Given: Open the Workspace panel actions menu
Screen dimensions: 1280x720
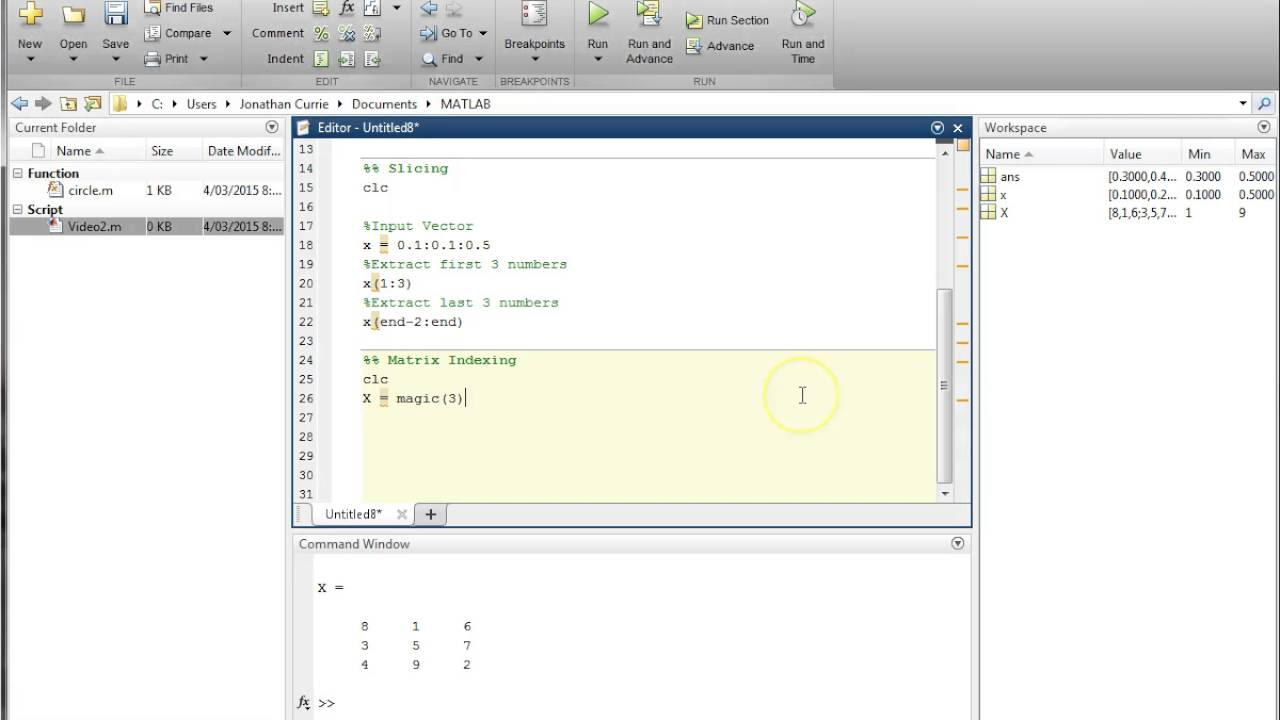Looking at the screenshot, I should pos(1264,128).
